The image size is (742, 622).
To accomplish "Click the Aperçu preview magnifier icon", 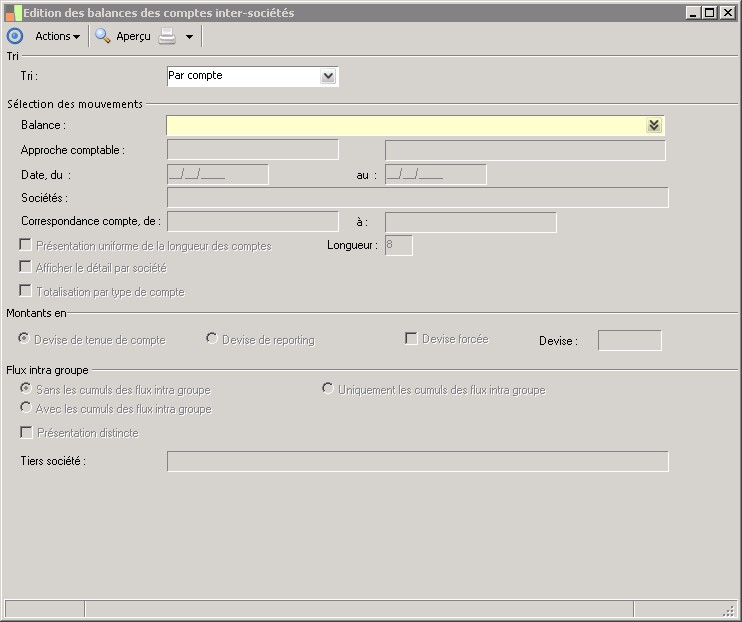I will (x=103, y=36).
